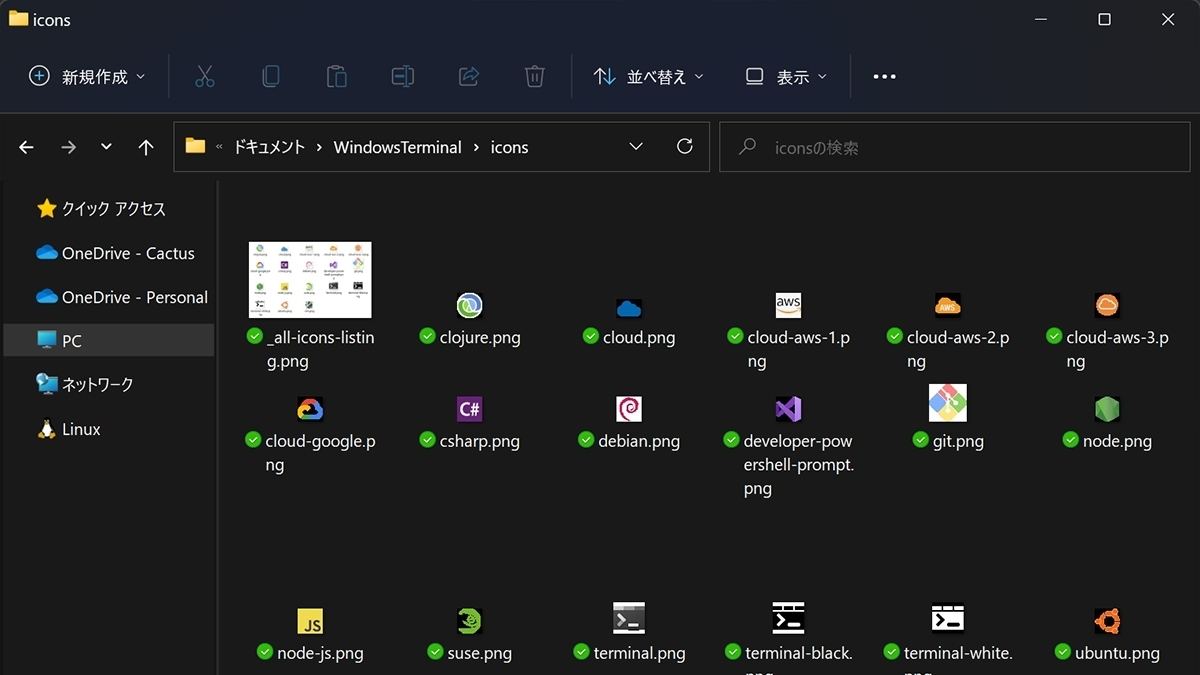
Task: Expand subfolders after WindowsTerminal breadcrumb
Action: point(476,147)
